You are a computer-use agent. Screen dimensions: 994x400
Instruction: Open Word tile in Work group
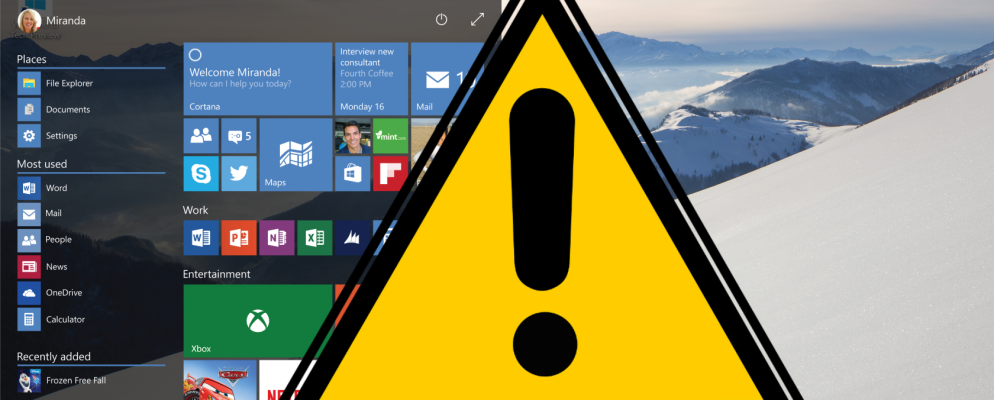pyautogui.click(x=201, y=238)
